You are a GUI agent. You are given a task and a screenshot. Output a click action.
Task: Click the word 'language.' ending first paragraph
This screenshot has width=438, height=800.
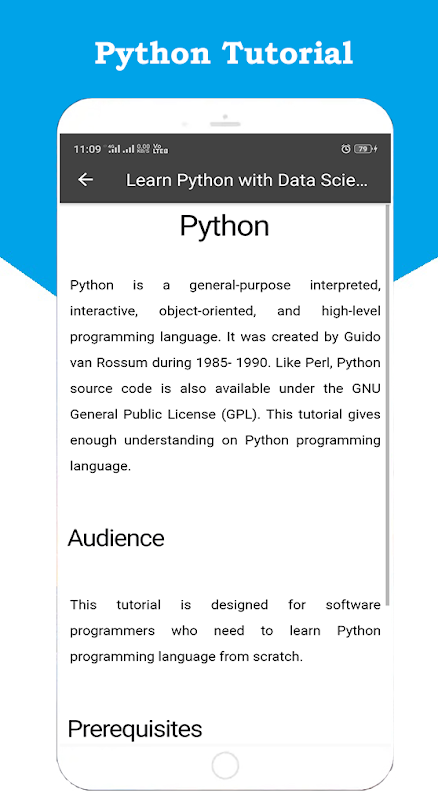click(101, 466)
